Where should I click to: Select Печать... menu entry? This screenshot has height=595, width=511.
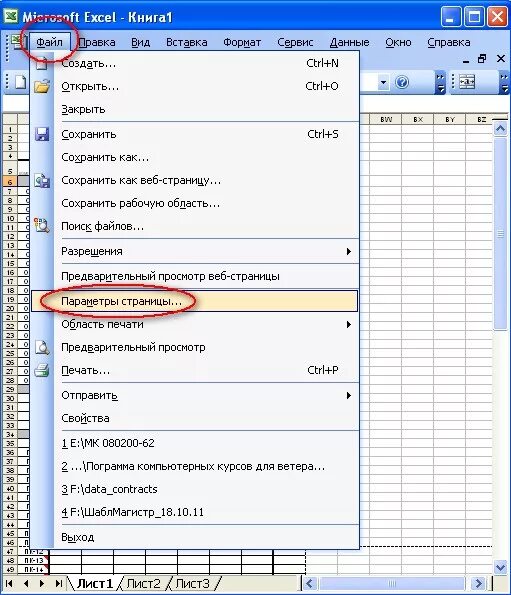click(x=195, y=370)
